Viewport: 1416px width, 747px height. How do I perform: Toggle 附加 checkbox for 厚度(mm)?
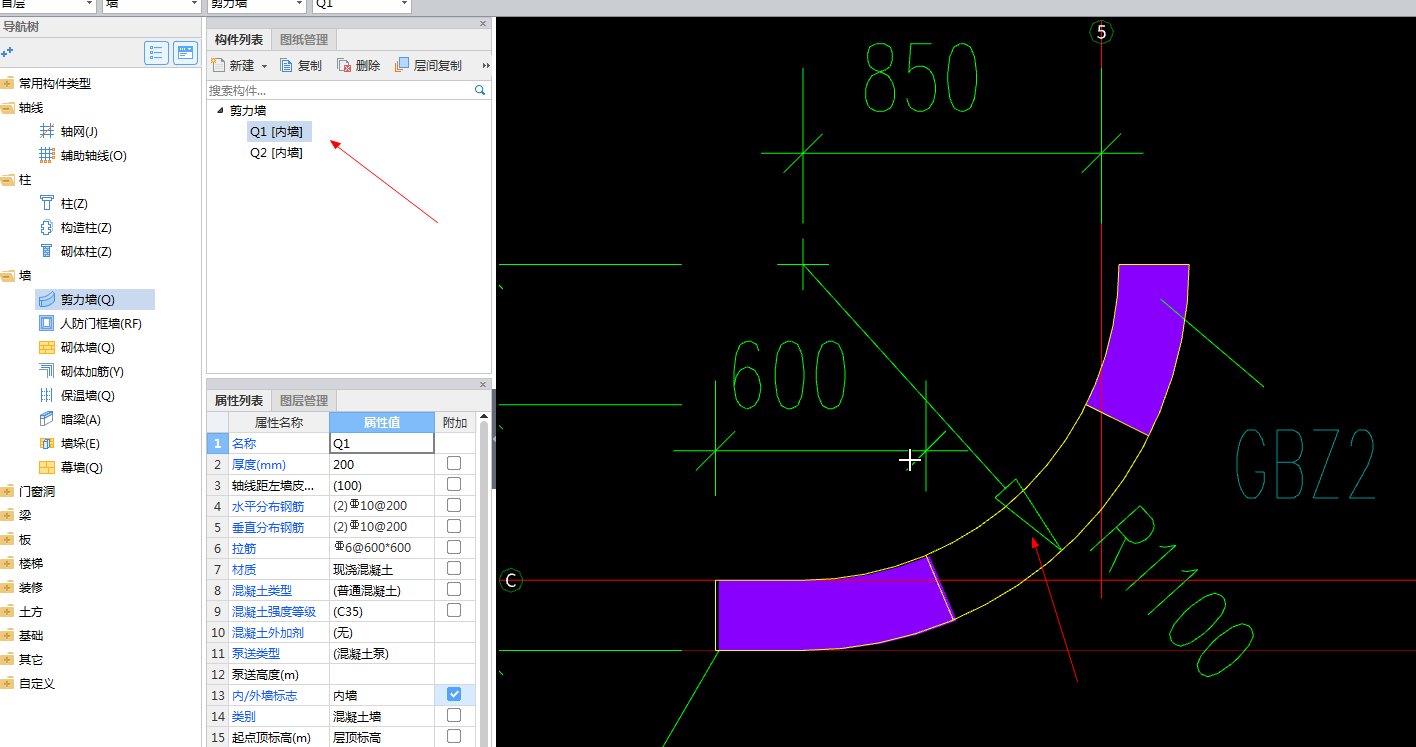[x=454, y=463]
